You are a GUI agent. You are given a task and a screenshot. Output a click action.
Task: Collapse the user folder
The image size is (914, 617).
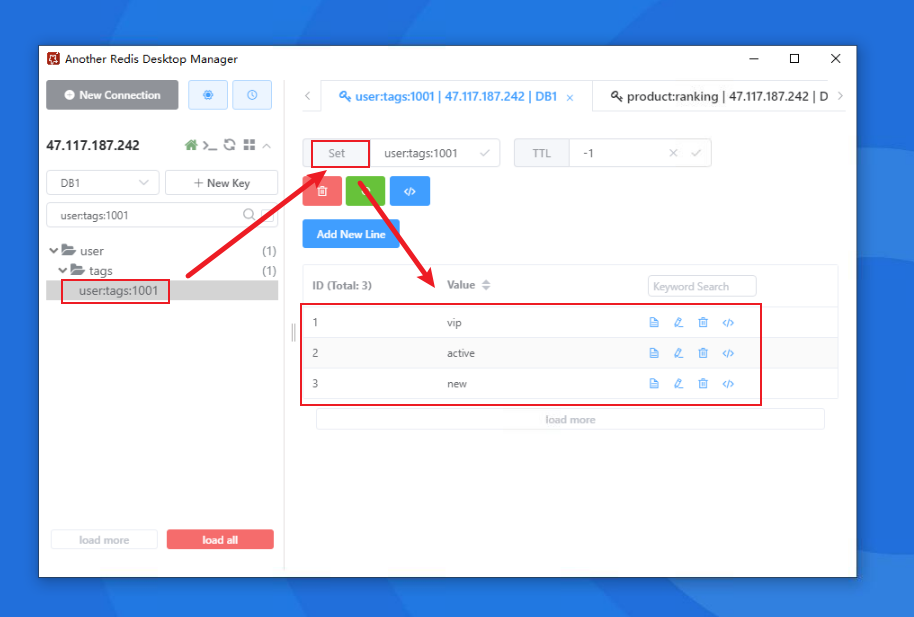pyautogui.click(x=54, y=251)
